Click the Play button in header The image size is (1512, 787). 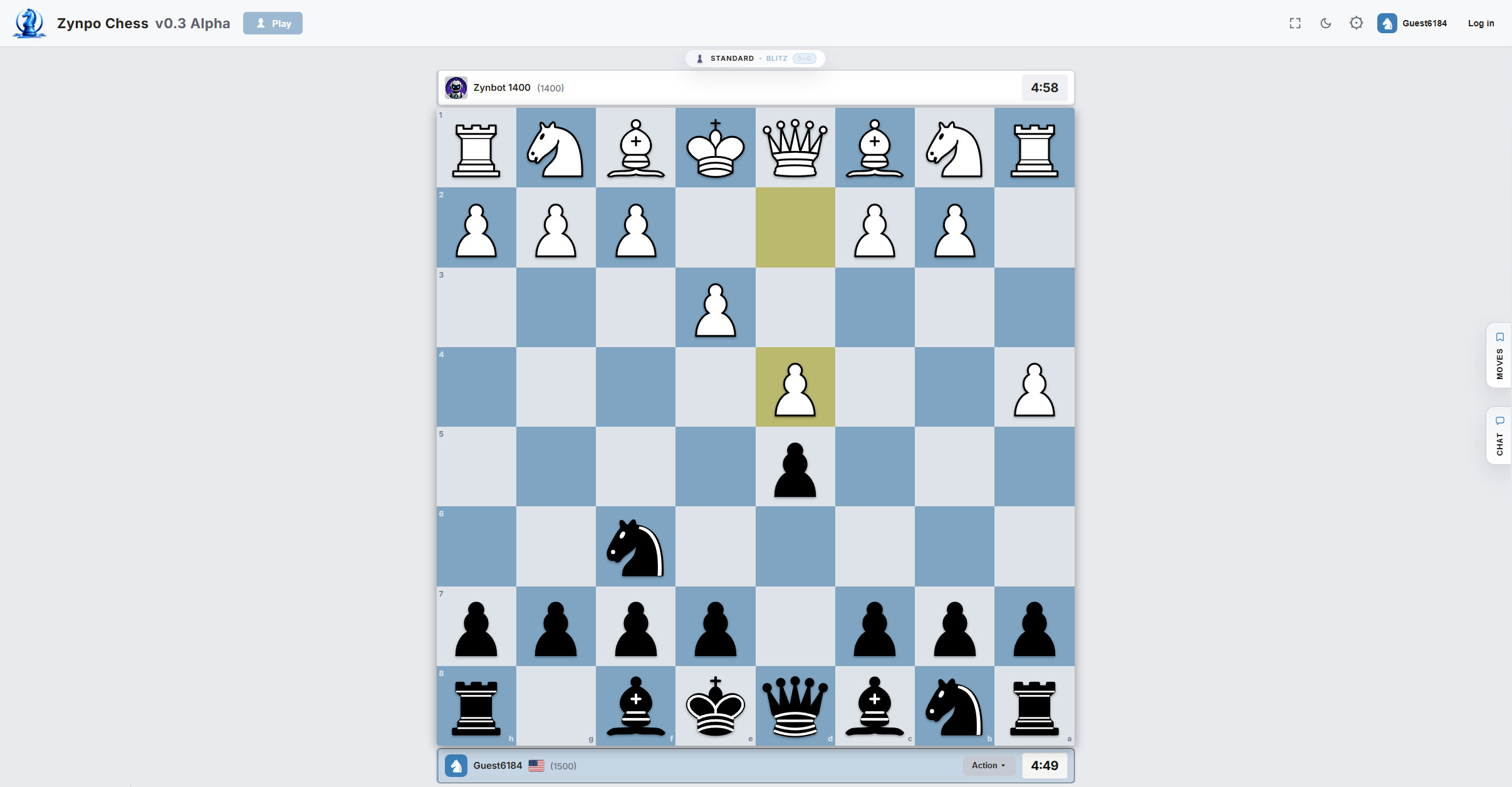pyautogui.click(x=273, y=23)
